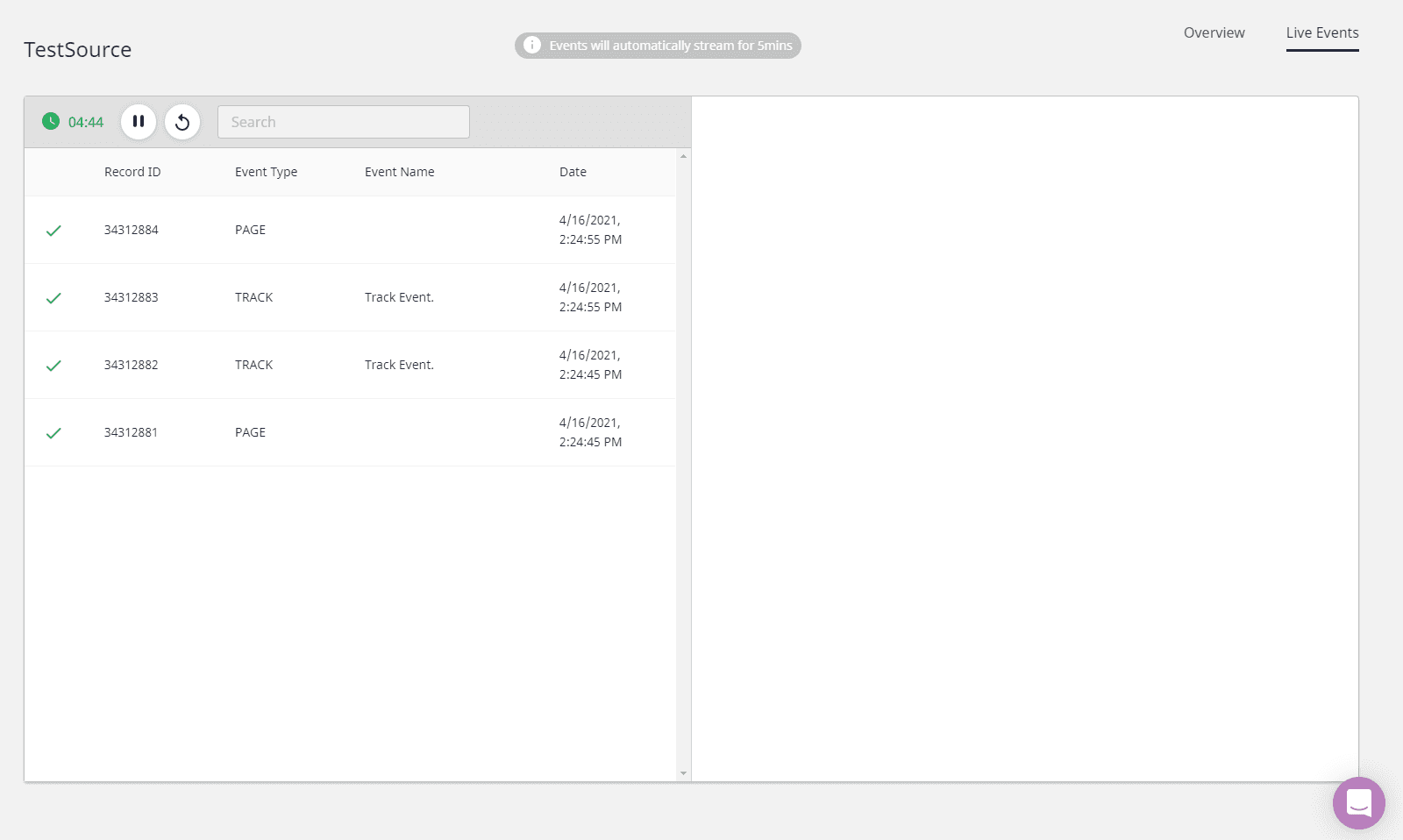1403x840 pixels.
Task: Click green checkmark for record 34312884
Action: tap(53, 231)
